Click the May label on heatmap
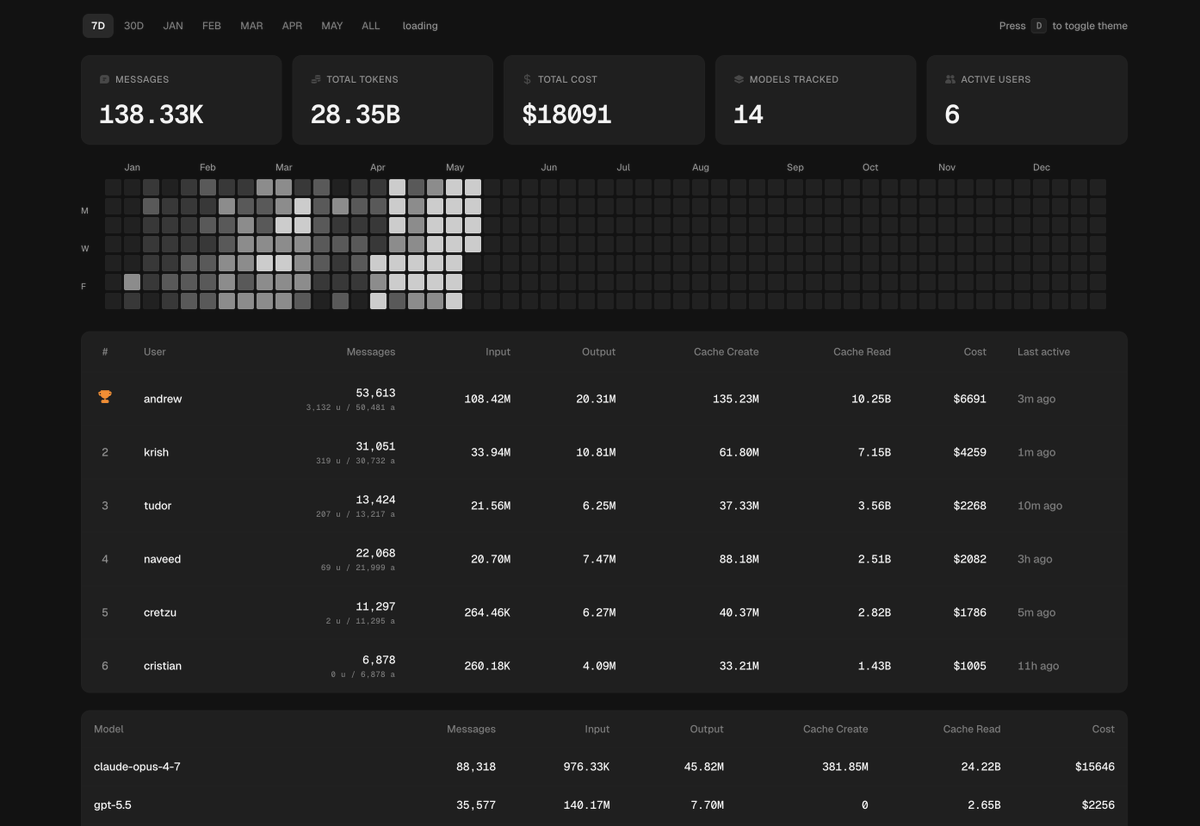 (455, 168)
